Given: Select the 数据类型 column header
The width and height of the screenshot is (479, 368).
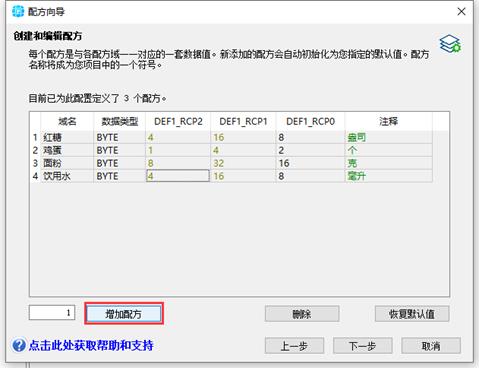Looking at the screenshot, I should (x=119, y=121).
